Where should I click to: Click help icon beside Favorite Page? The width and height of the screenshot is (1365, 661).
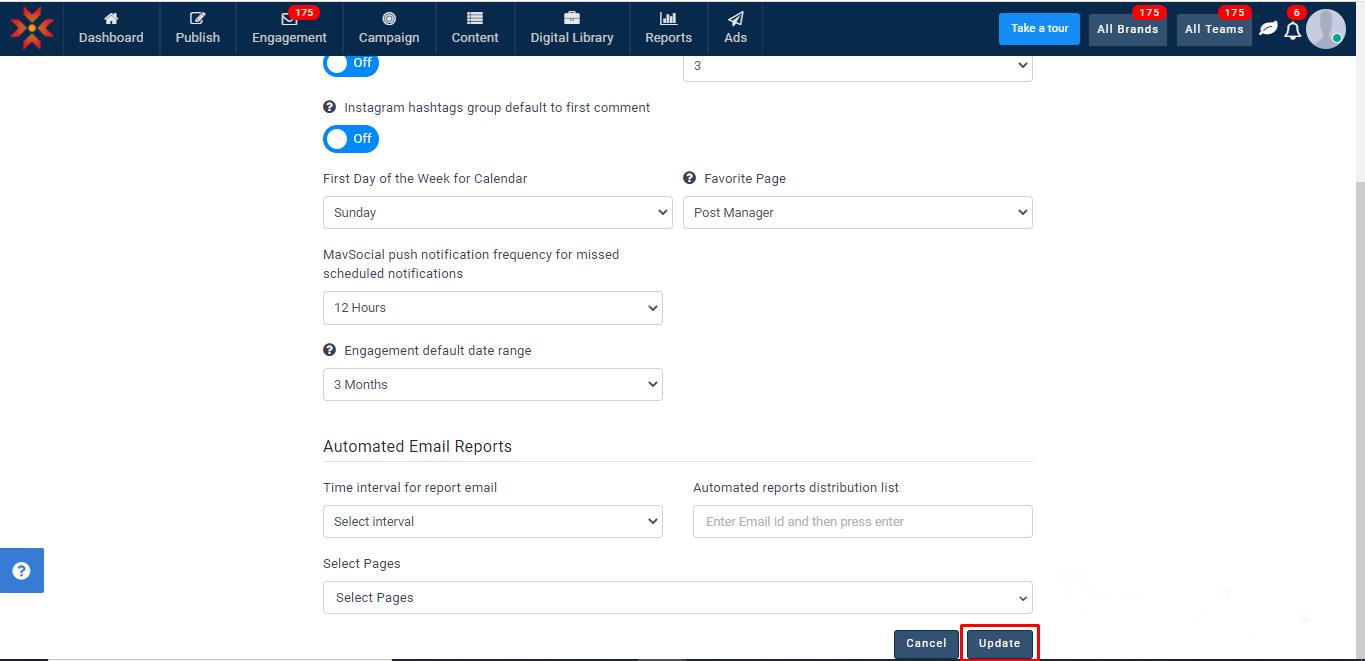coord(689,178)
